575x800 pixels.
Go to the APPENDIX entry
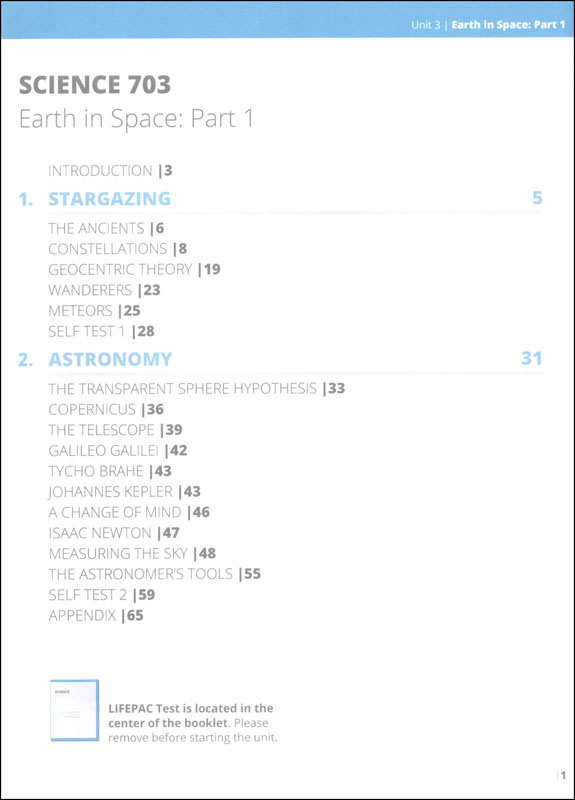point(96,615)
